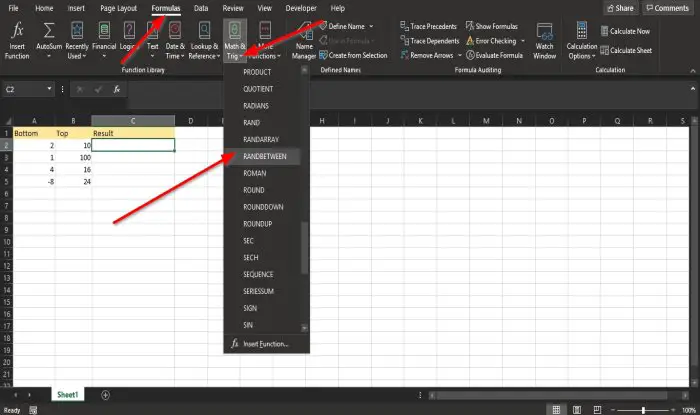Open the Insert Function dialog icon

(x=17, y=30)
